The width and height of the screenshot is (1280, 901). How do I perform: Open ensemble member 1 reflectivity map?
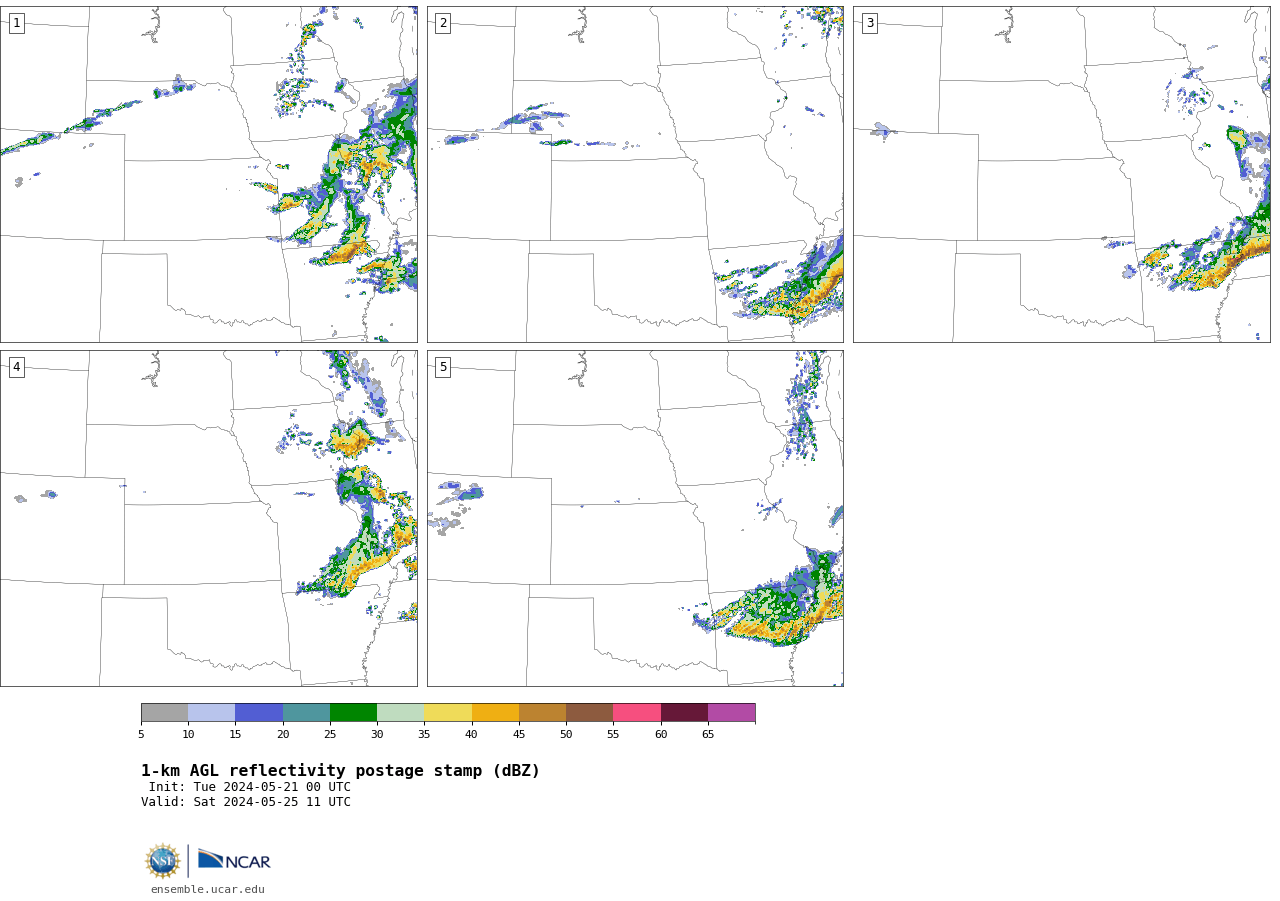209,175
